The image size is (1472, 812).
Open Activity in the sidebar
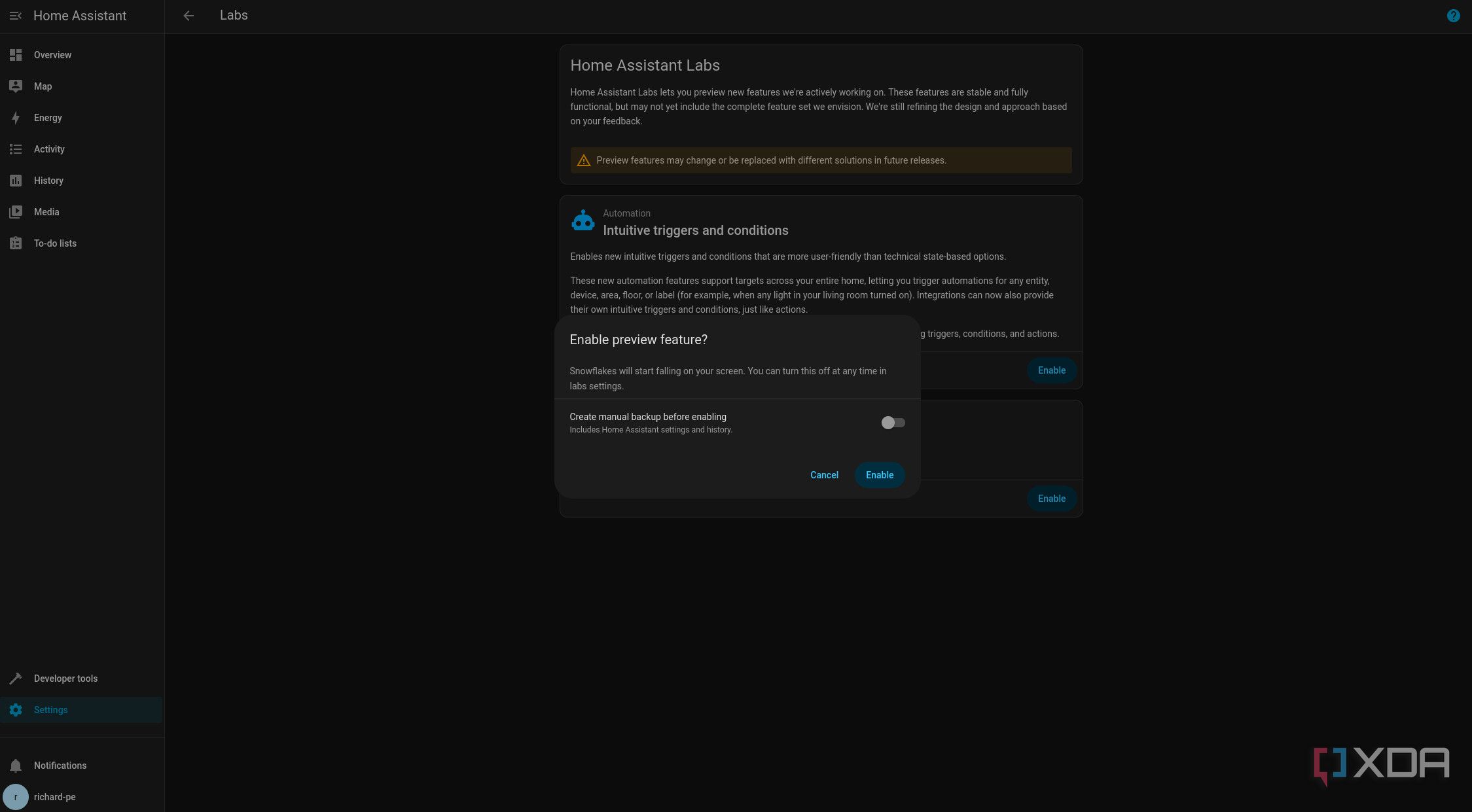[81, 149]
